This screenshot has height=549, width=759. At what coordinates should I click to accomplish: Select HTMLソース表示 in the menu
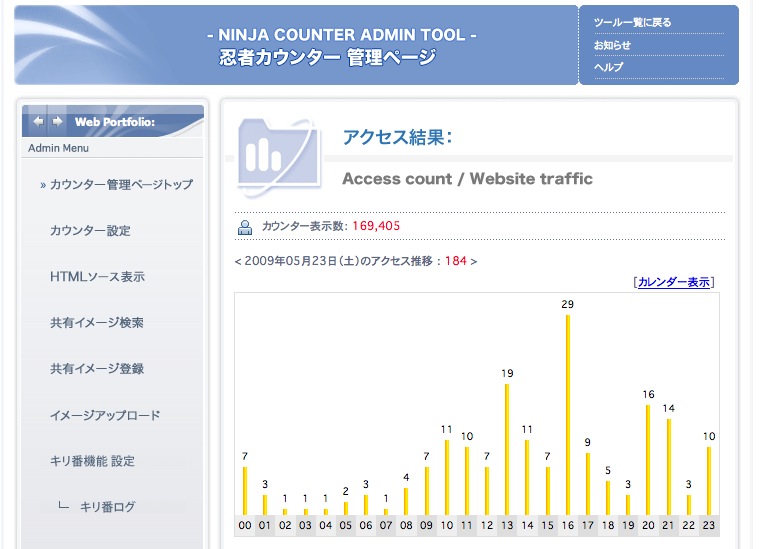[97, 276]
